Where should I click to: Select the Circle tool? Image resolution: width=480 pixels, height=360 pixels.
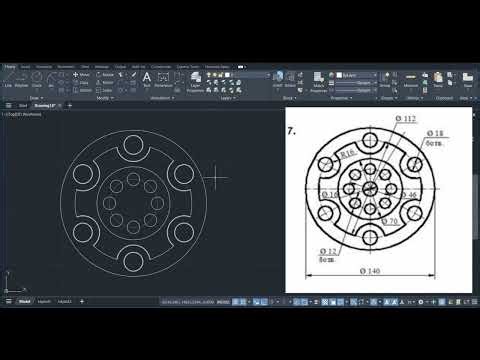[37, 79]
